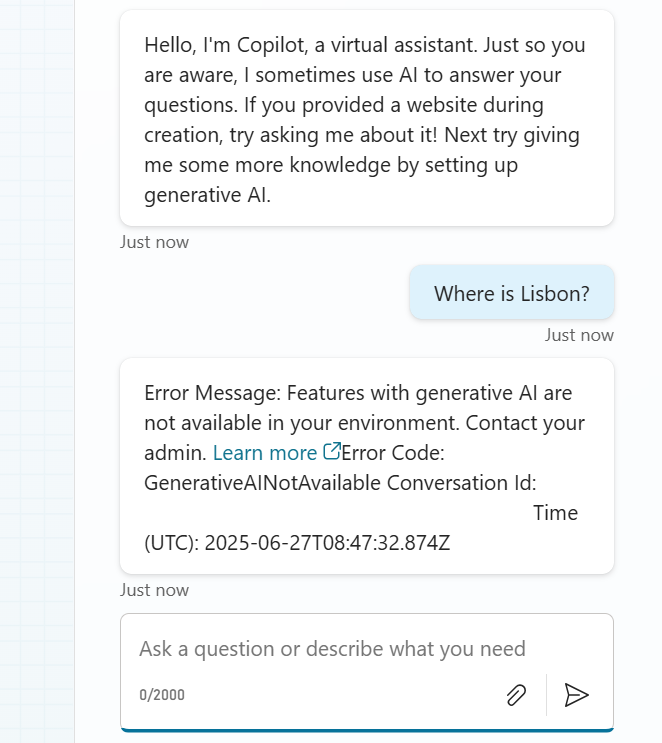Click the external link icon beside Learn more
The width and height of the screenshot is (662, 743).
(332, 452)
